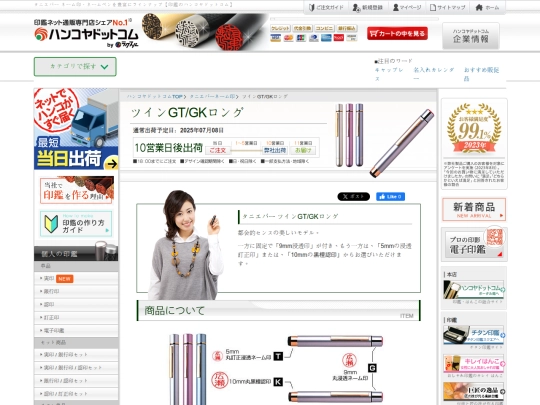This screenshot has height=405, width=540.
Task: Click the G label in product diagram
Action: tap(372, 368)
